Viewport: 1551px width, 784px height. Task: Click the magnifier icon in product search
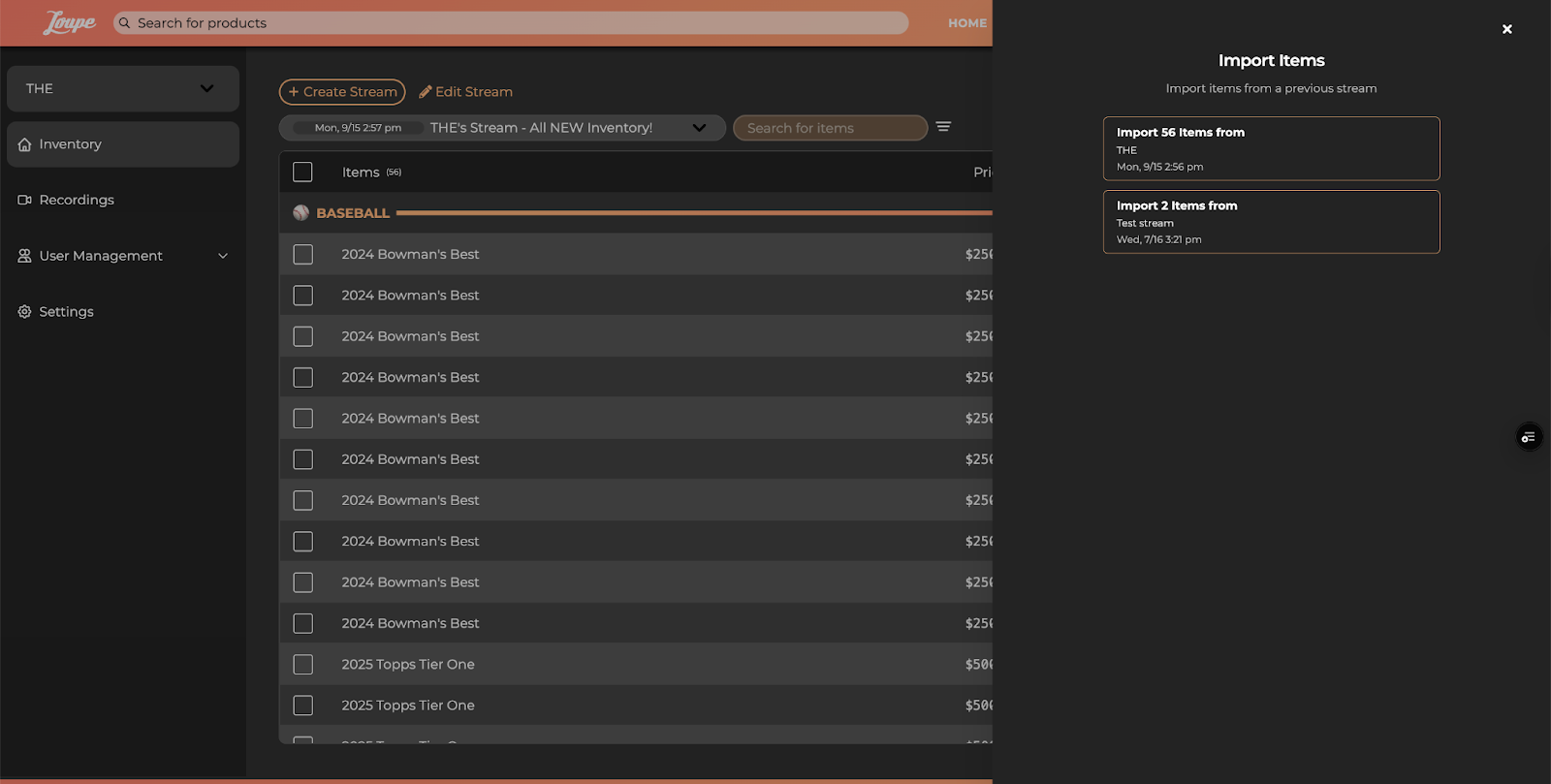pos(124,23)
